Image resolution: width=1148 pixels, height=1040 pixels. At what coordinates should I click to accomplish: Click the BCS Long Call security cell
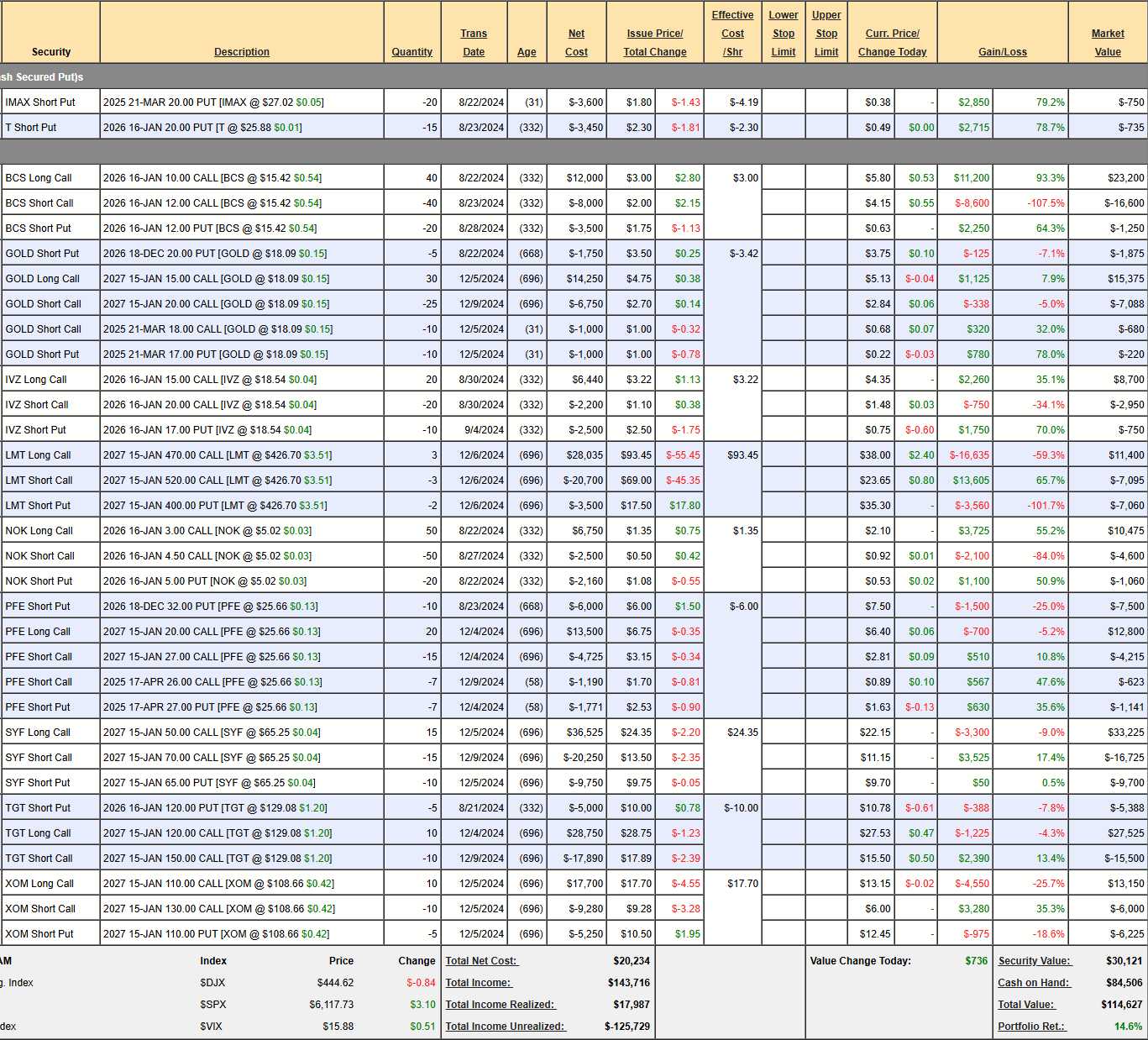click(39, 178)
